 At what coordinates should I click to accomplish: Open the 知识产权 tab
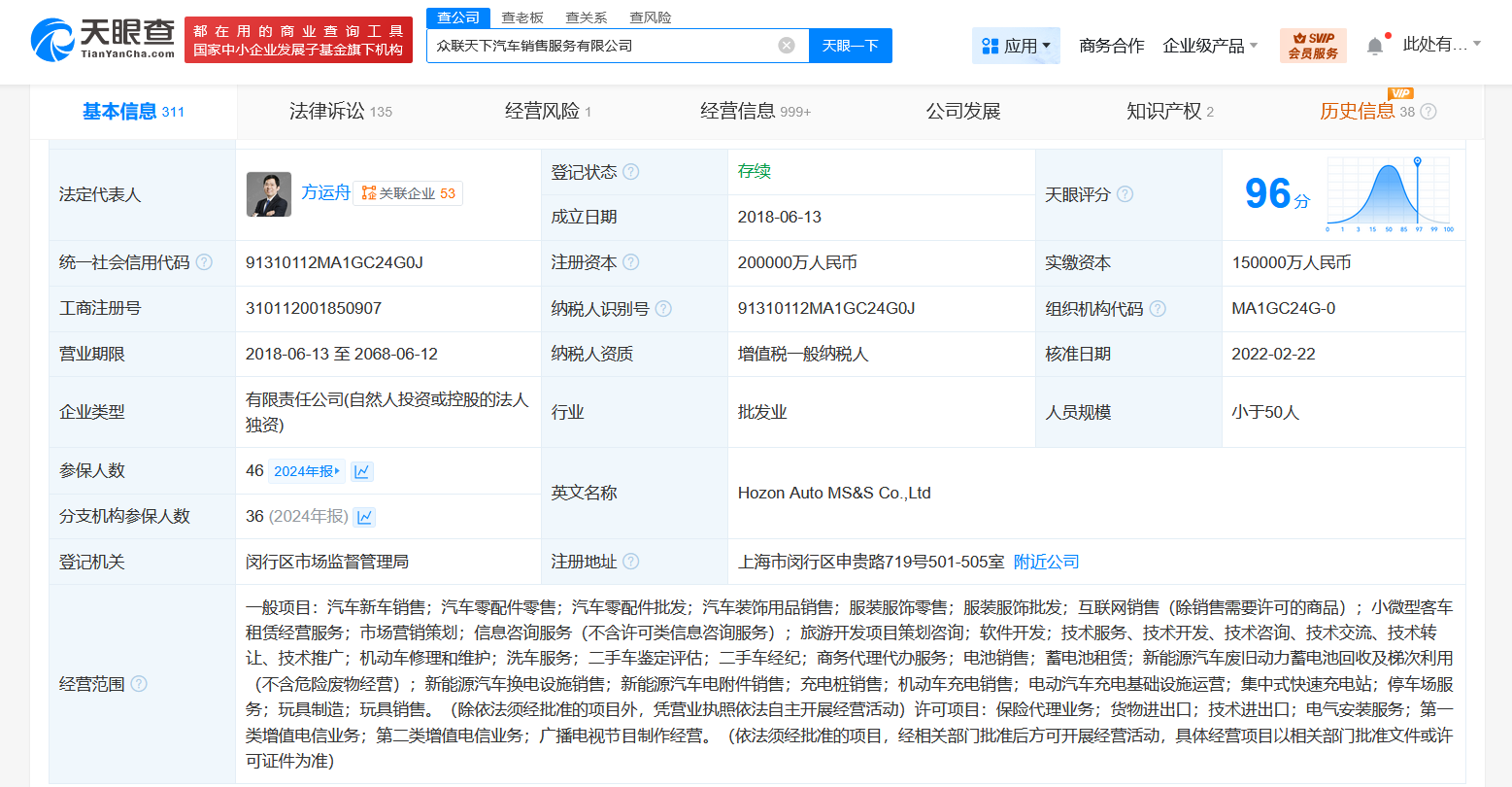point(1170,112)
